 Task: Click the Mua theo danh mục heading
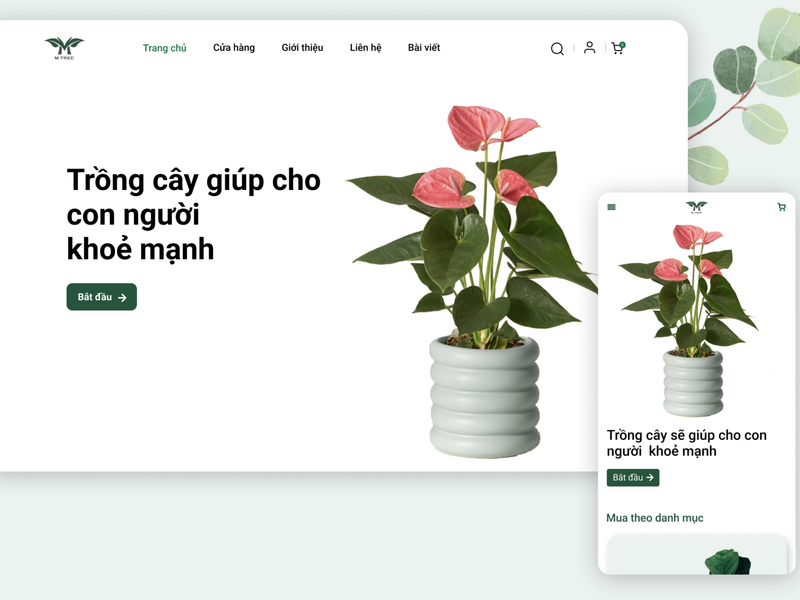(655, 518)
